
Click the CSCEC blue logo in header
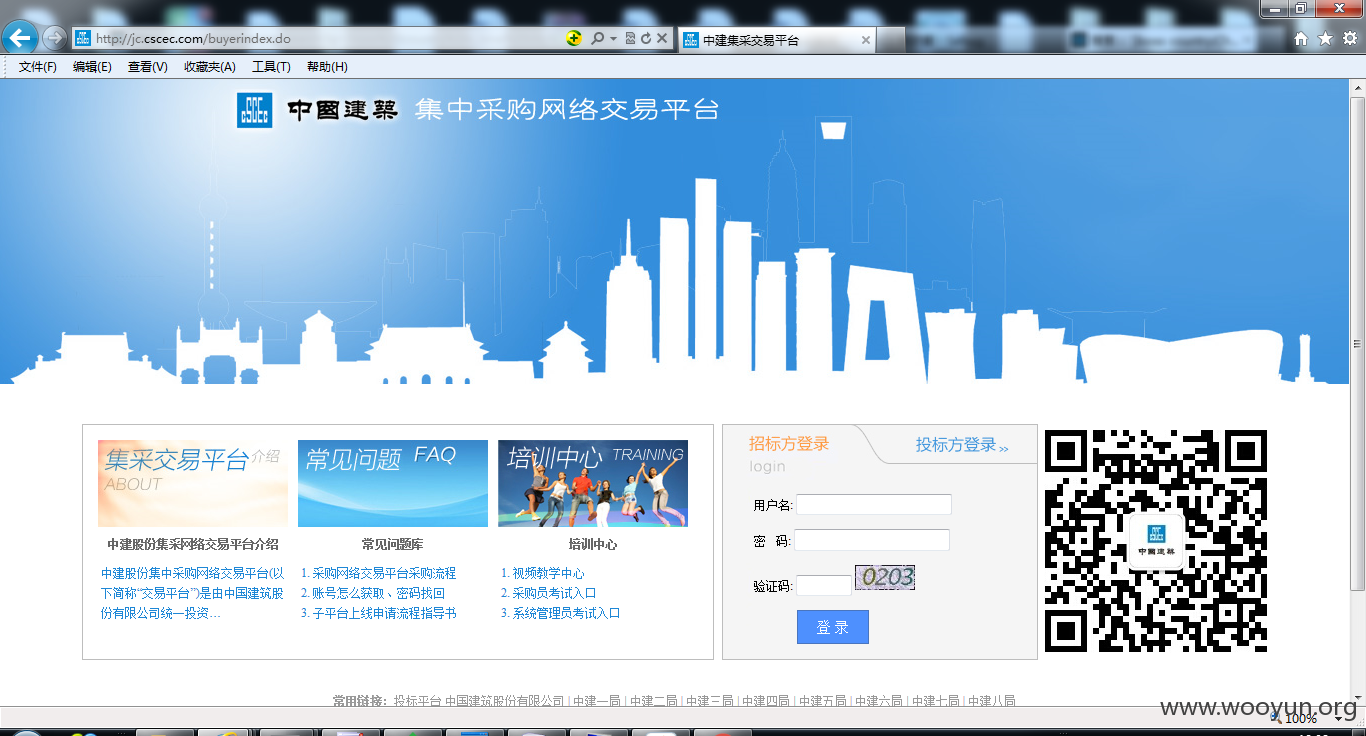(x=255, y=110)
